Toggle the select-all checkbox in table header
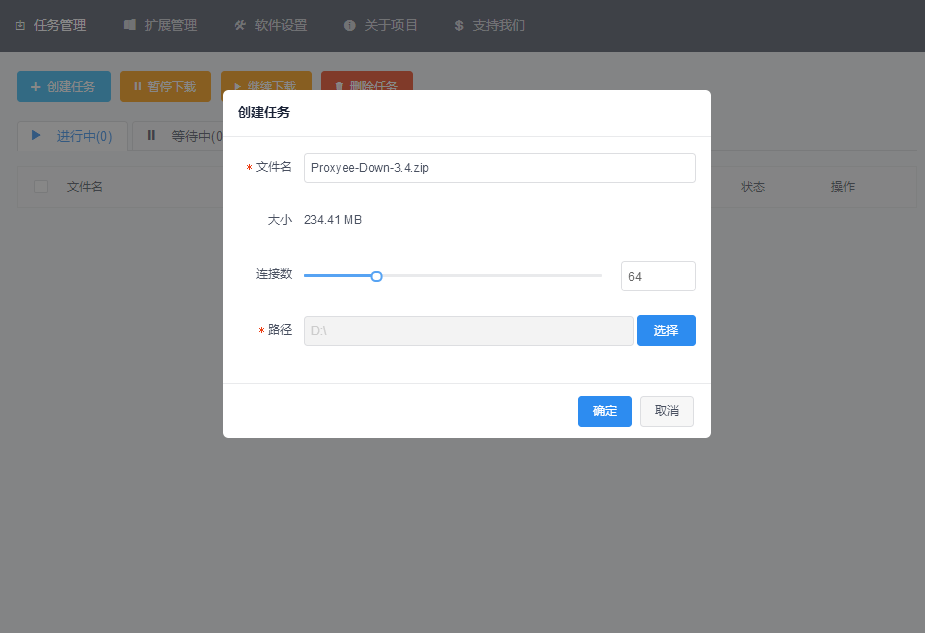Viewport: 925px width, 633px height. pyautogui.click(x=41, y=187)
